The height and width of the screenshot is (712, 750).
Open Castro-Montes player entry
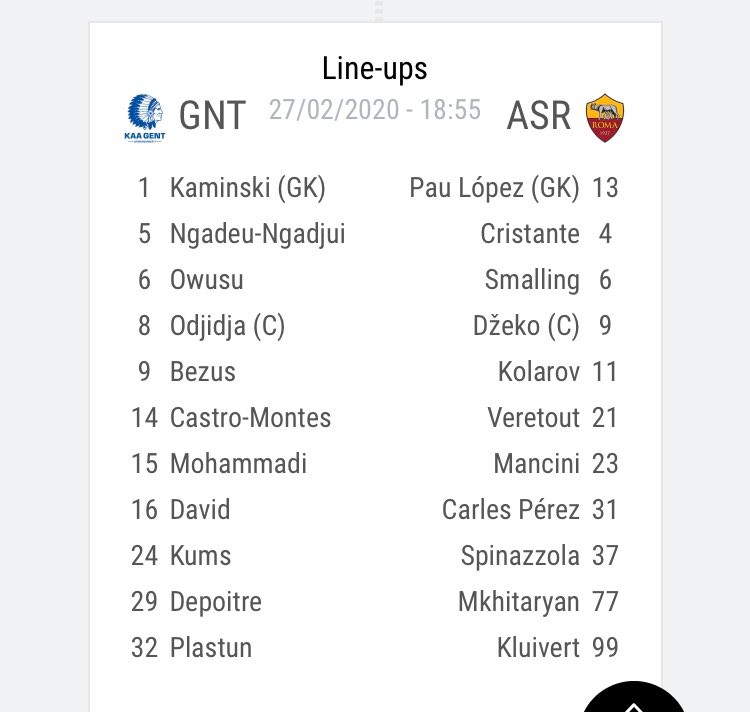pos(251,417)
